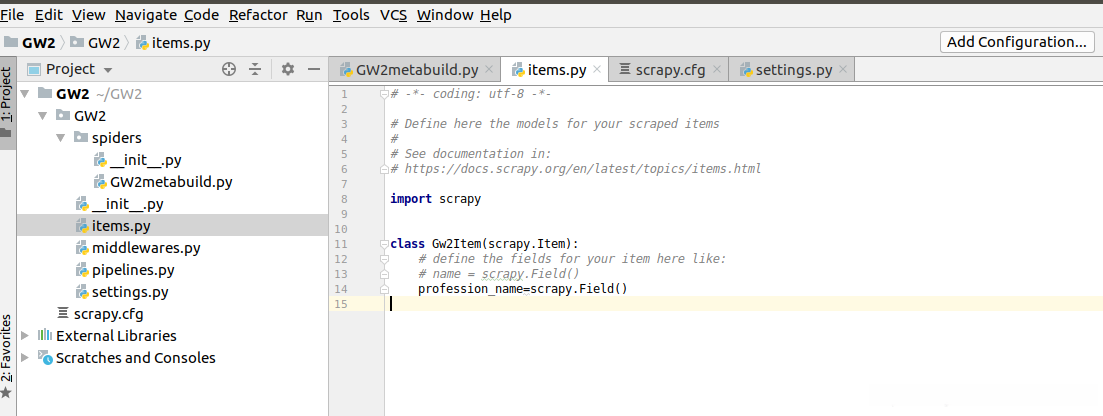The width and height of the screenshot is (1103, 416).
Task: Open the Code menu
Action: click(x=202, y=15)
